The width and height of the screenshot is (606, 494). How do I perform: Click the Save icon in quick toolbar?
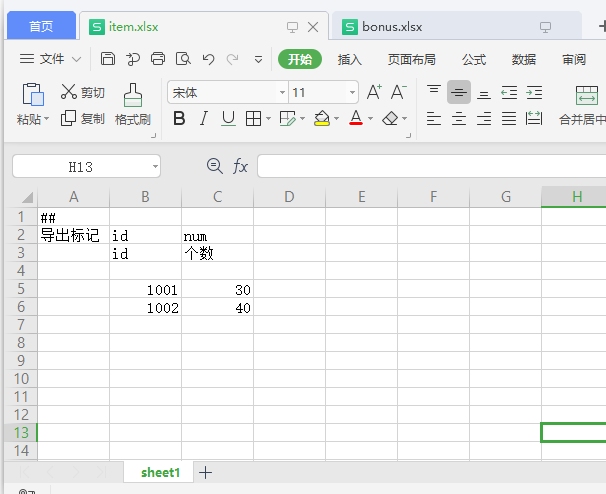(x=108, y=59)
